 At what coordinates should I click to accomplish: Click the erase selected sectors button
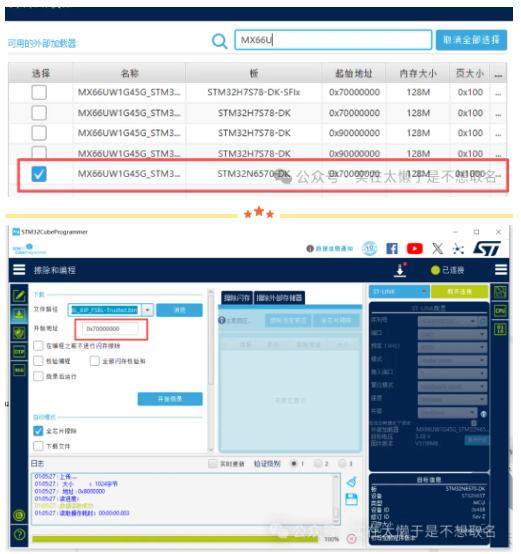coord(288,320)
